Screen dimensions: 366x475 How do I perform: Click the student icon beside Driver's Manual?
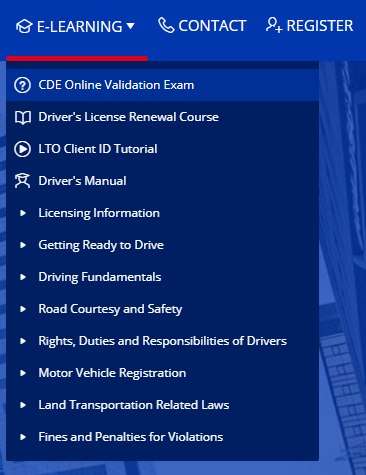pyautogui.click(x=22, y=181)
